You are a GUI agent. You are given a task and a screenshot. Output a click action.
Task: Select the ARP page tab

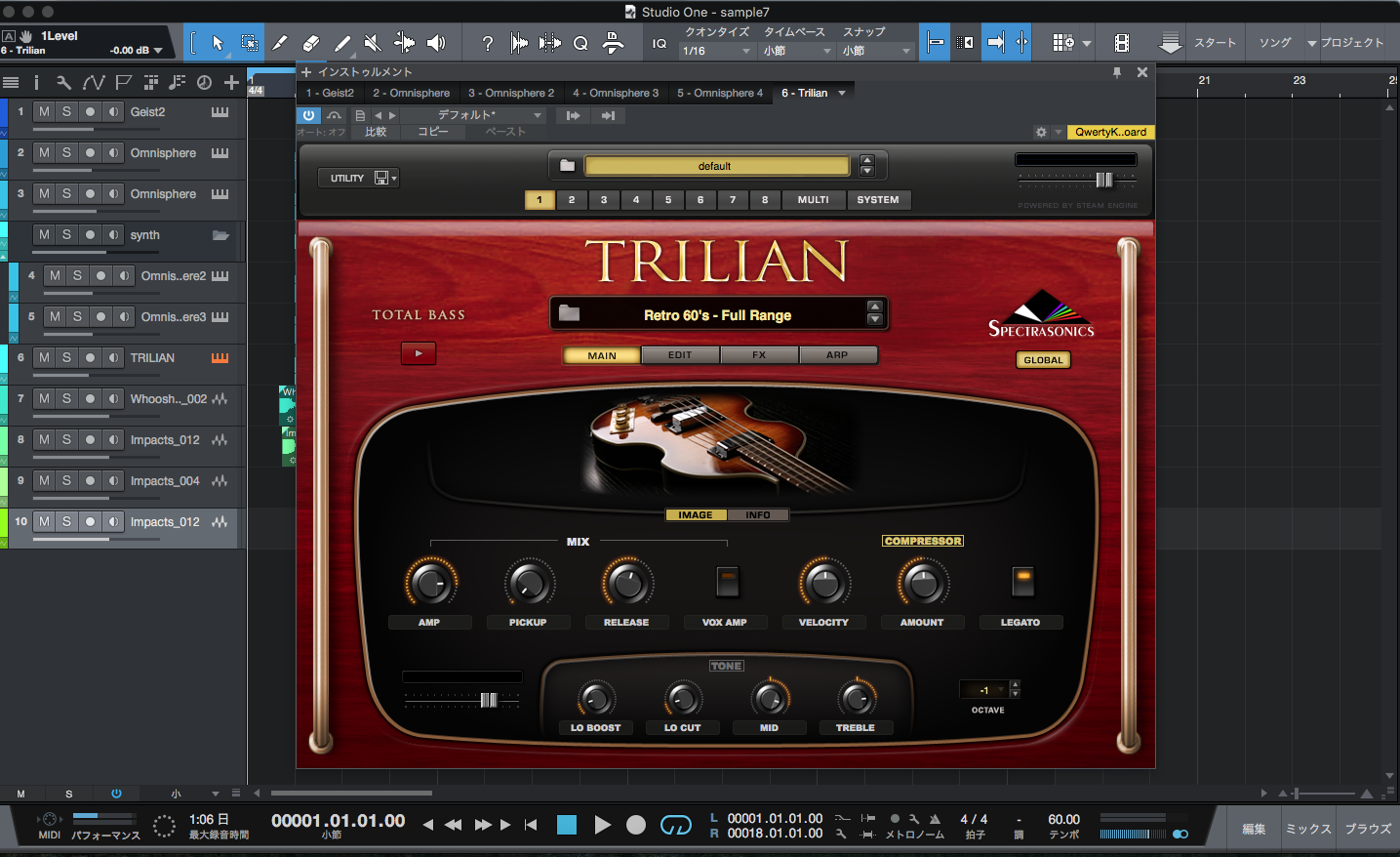[837, 355]
